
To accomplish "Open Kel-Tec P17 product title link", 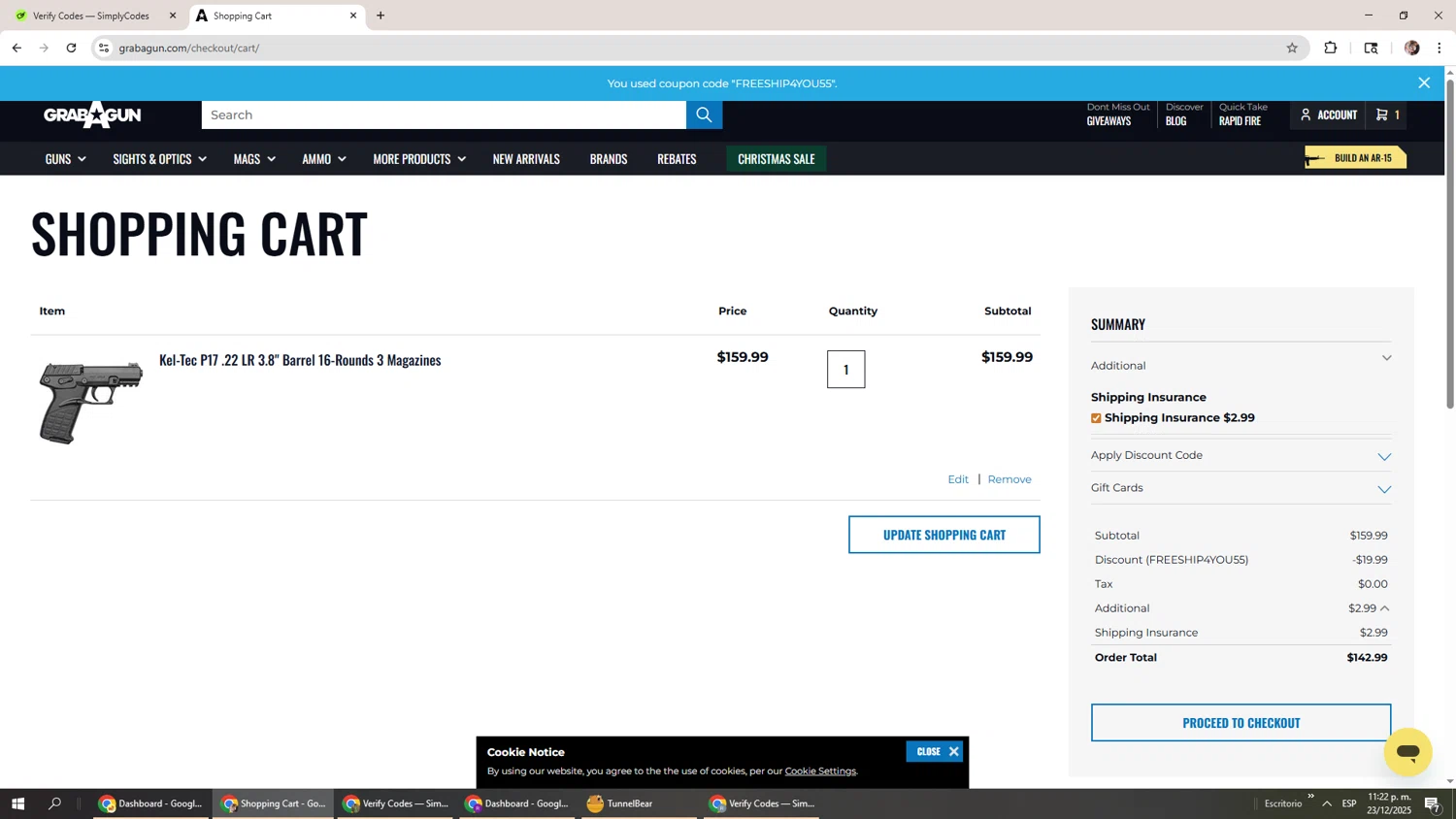I will [300, 360].
